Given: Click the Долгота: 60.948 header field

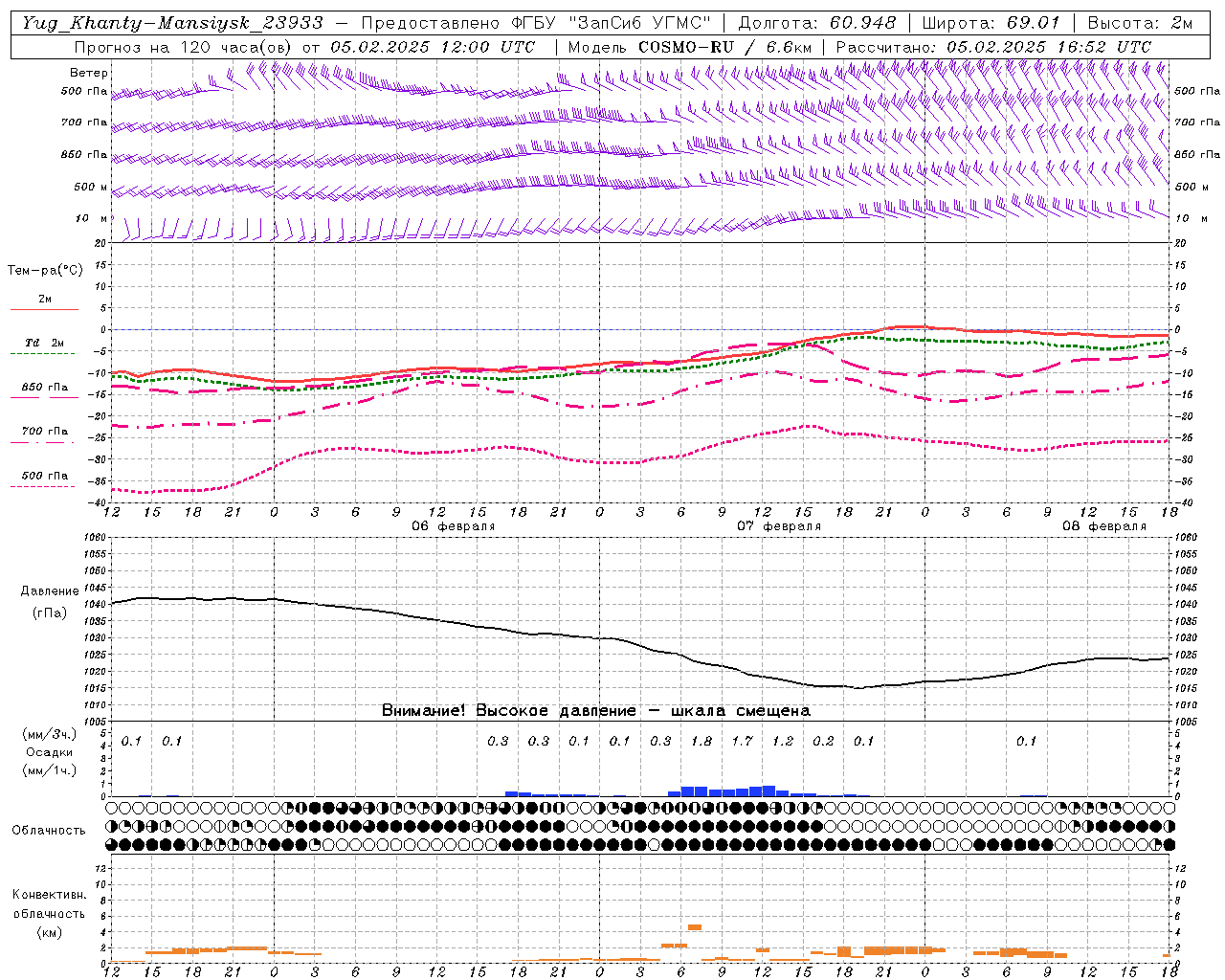Looking at the screenshot, I should [817, 23].
